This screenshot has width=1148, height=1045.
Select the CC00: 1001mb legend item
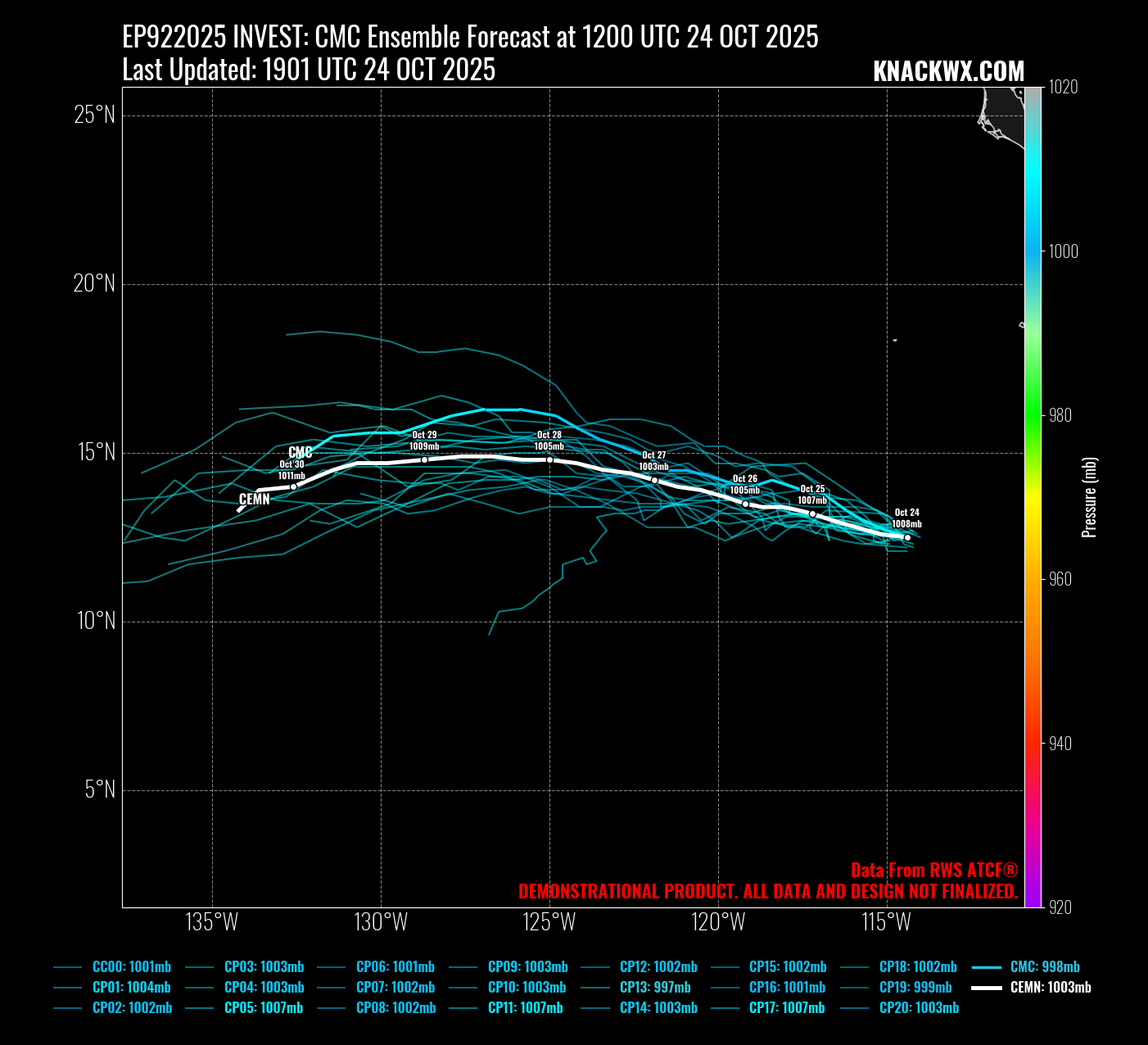pyautogui.click(x=131, y=967)
